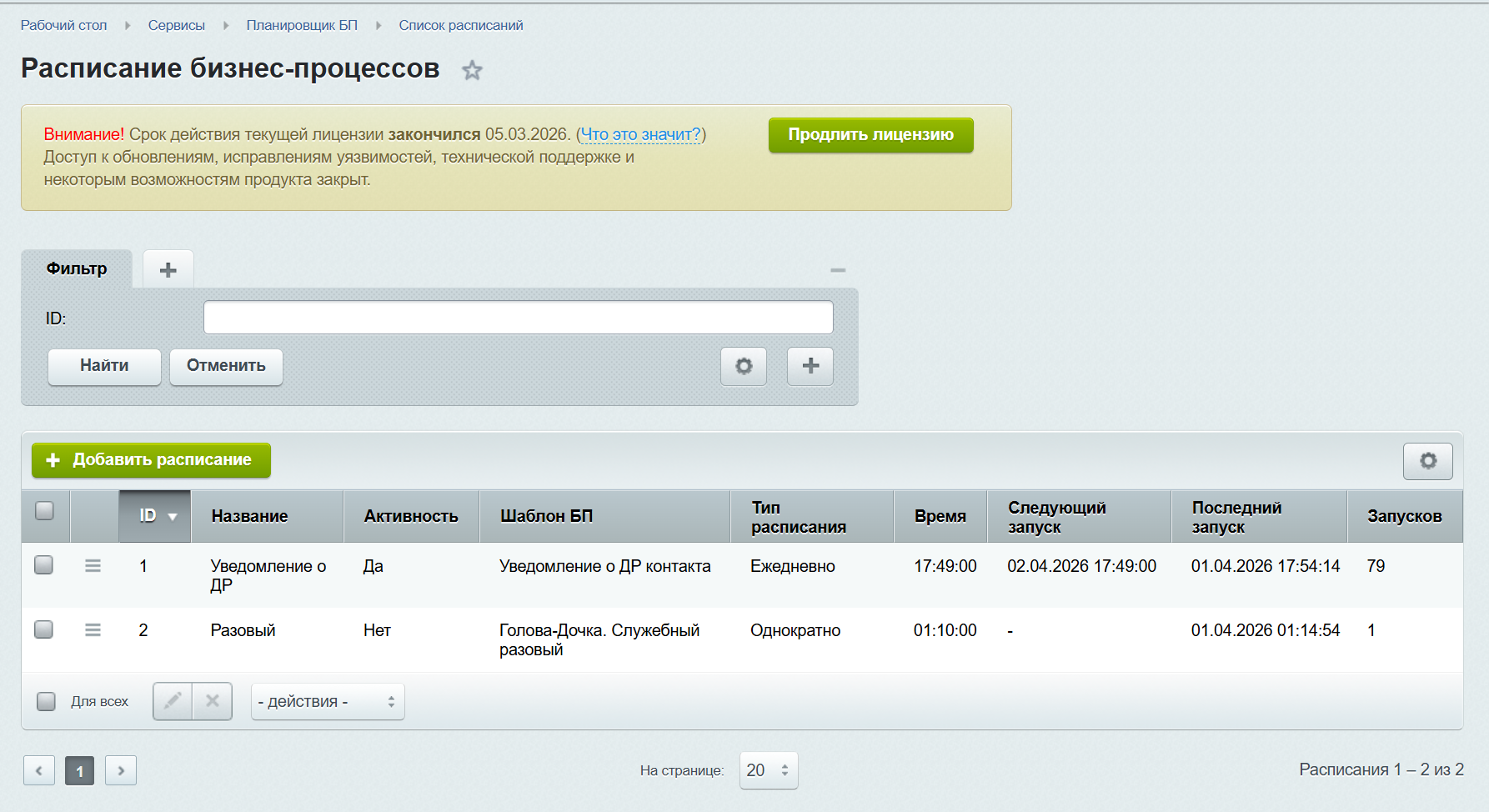Viewport: 1489px width, 812px height.
Task: Open Рабочий стол breadcrumb
Action: point(63,25)
